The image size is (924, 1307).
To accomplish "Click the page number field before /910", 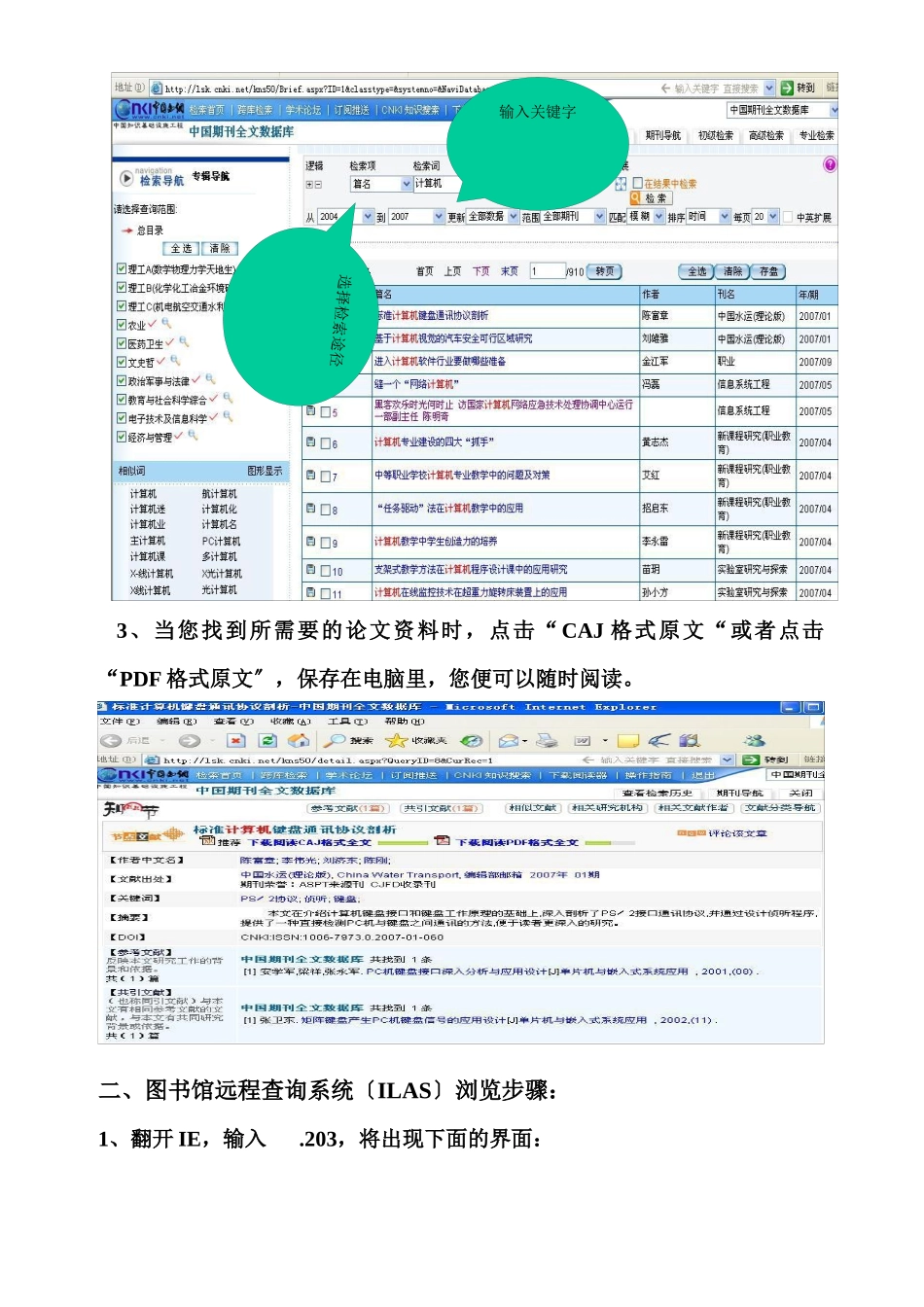I will (x=547, y=271).
